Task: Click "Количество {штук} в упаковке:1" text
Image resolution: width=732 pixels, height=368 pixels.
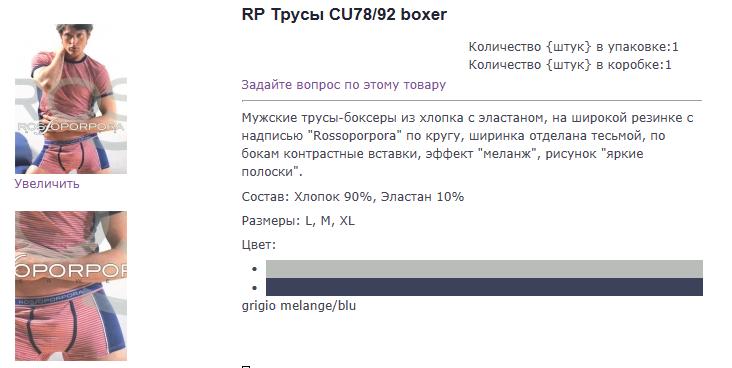Action: coord(573,47)
